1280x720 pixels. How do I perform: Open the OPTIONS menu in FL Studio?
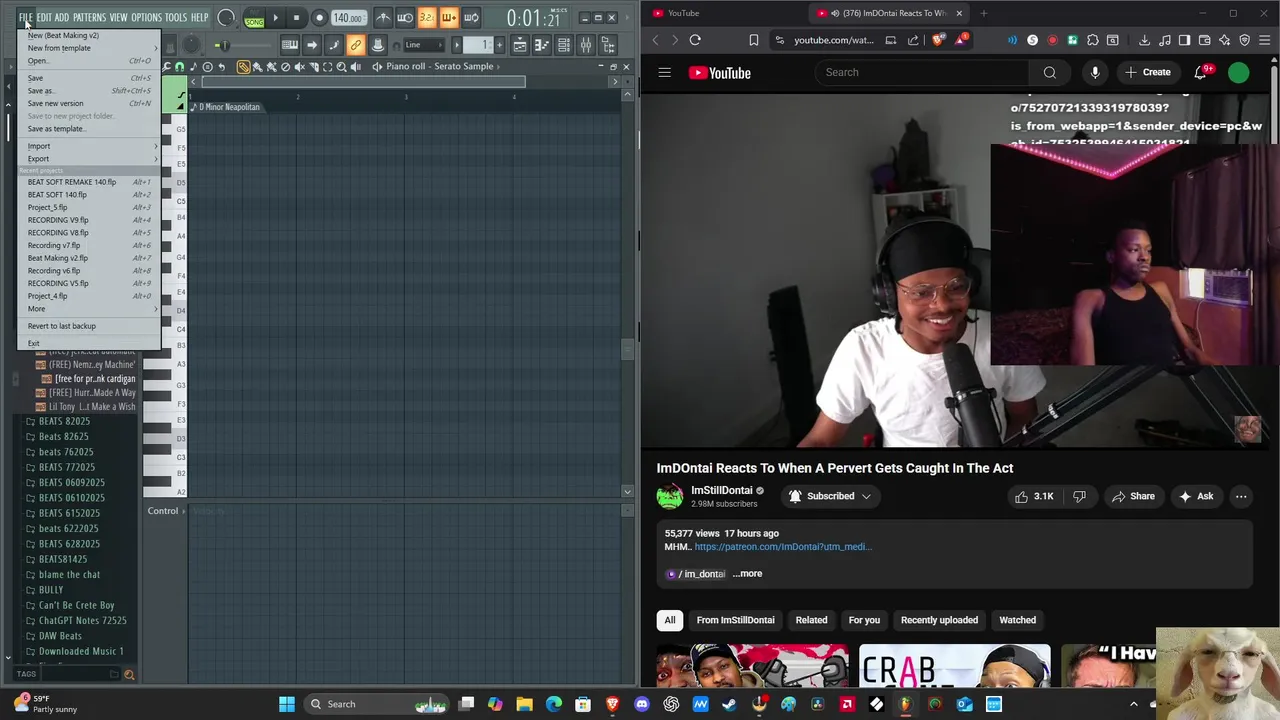(x=146, y=18)
